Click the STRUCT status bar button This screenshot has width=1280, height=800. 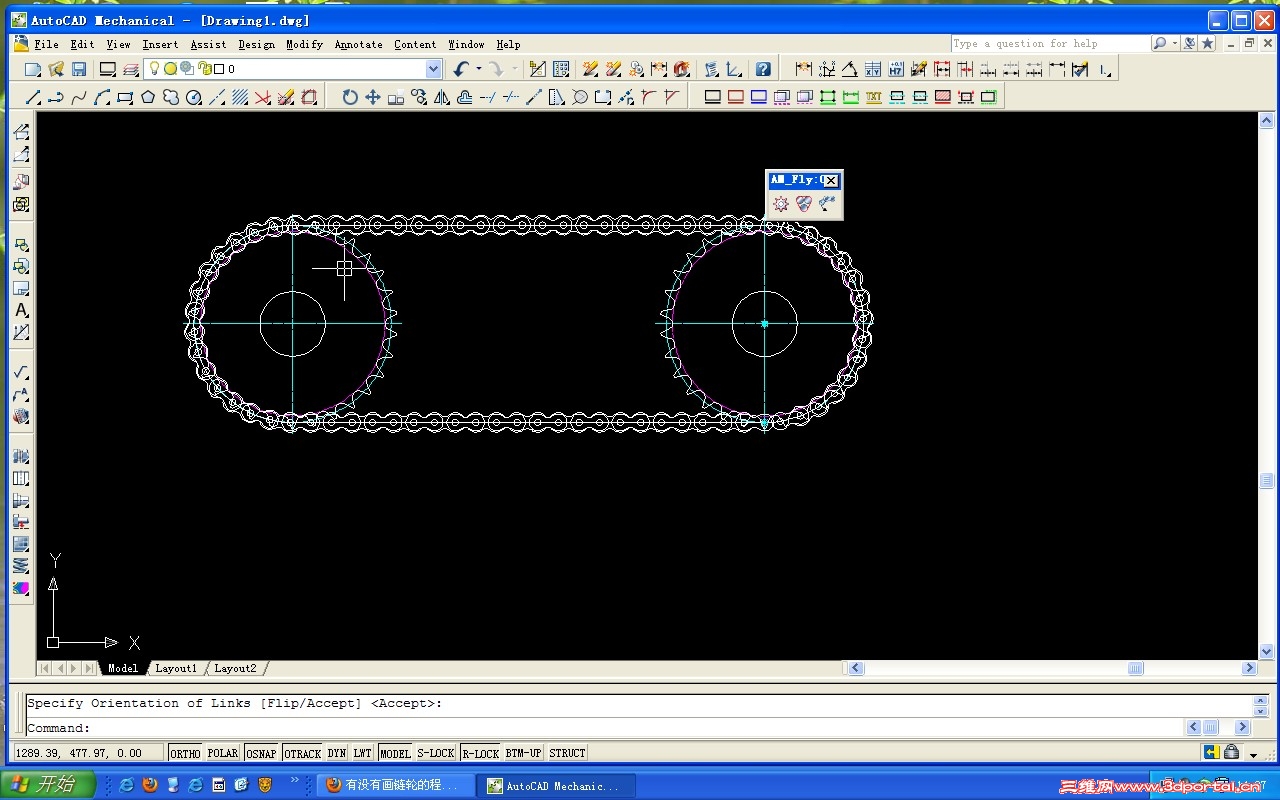pos(567,753)
